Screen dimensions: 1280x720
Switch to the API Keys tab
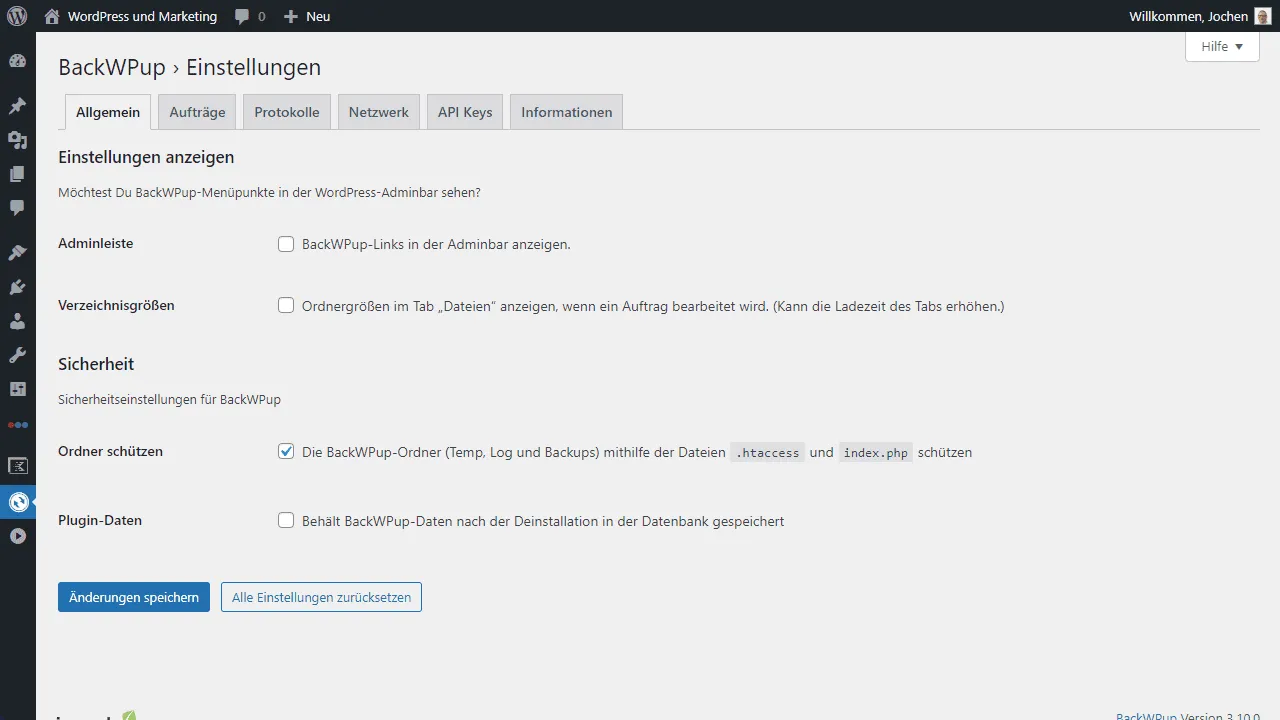pos(465,112)
